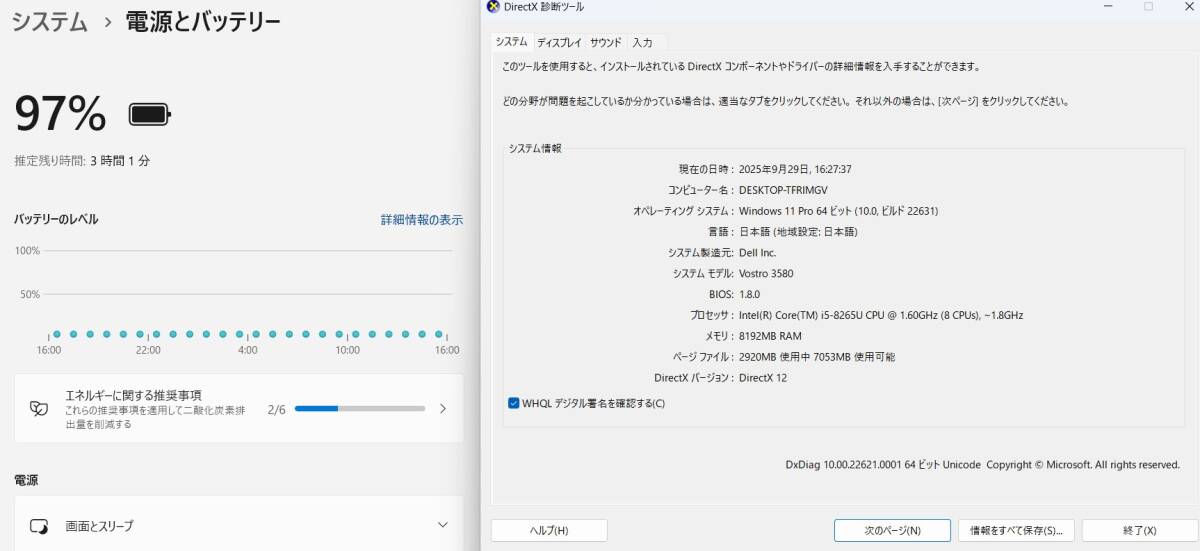Click the 電源とバッテリー page heading
This screenshot has height=551, width=1200.
pos(202,22)
